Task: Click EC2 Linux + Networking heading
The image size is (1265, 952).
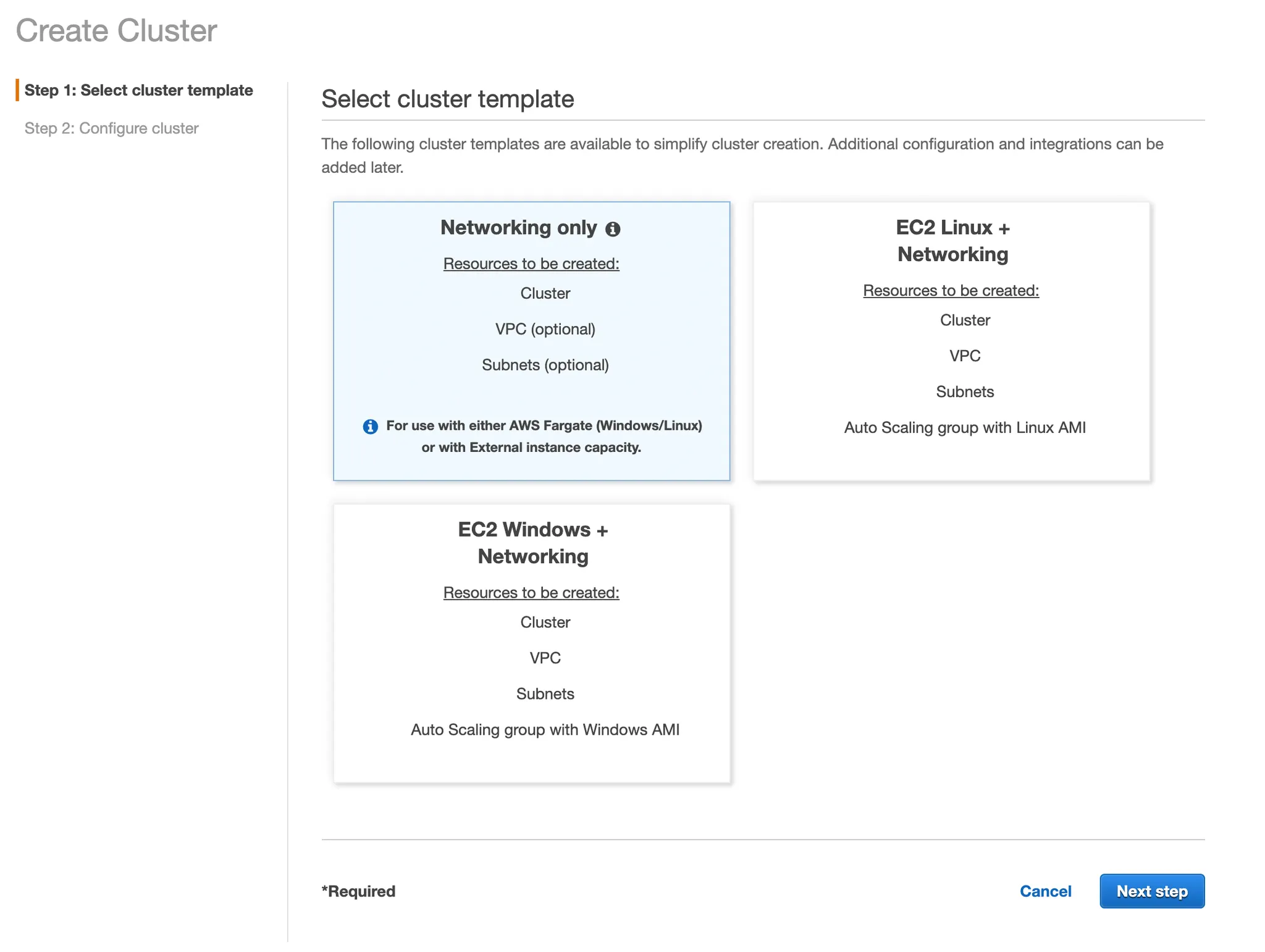Action: 952,241
